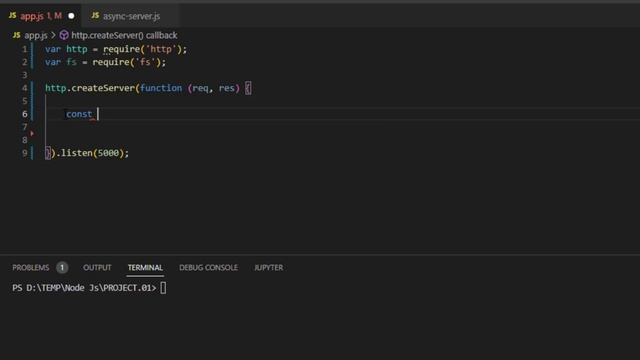Close app.js via its unsaved dot indicator
The width and height of the screenshot is (640, 360).
coord(71,16)
